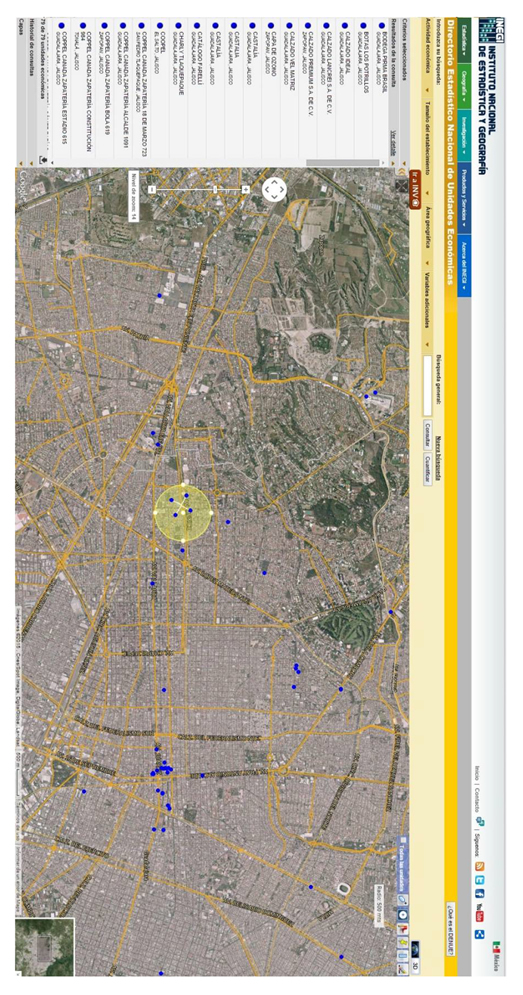Click the zoom in plus on map
The image size is (523, 995).
pyautogui.click(x=245, y=189)
